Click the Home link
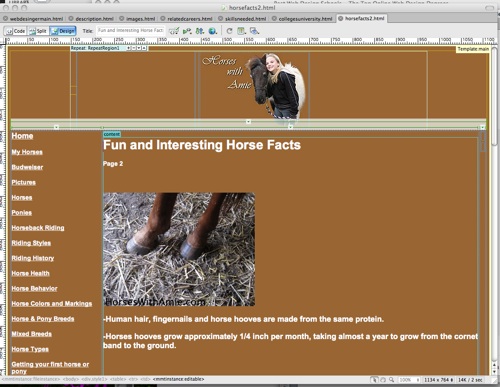 pyautogui.click(x=22, y=136)
